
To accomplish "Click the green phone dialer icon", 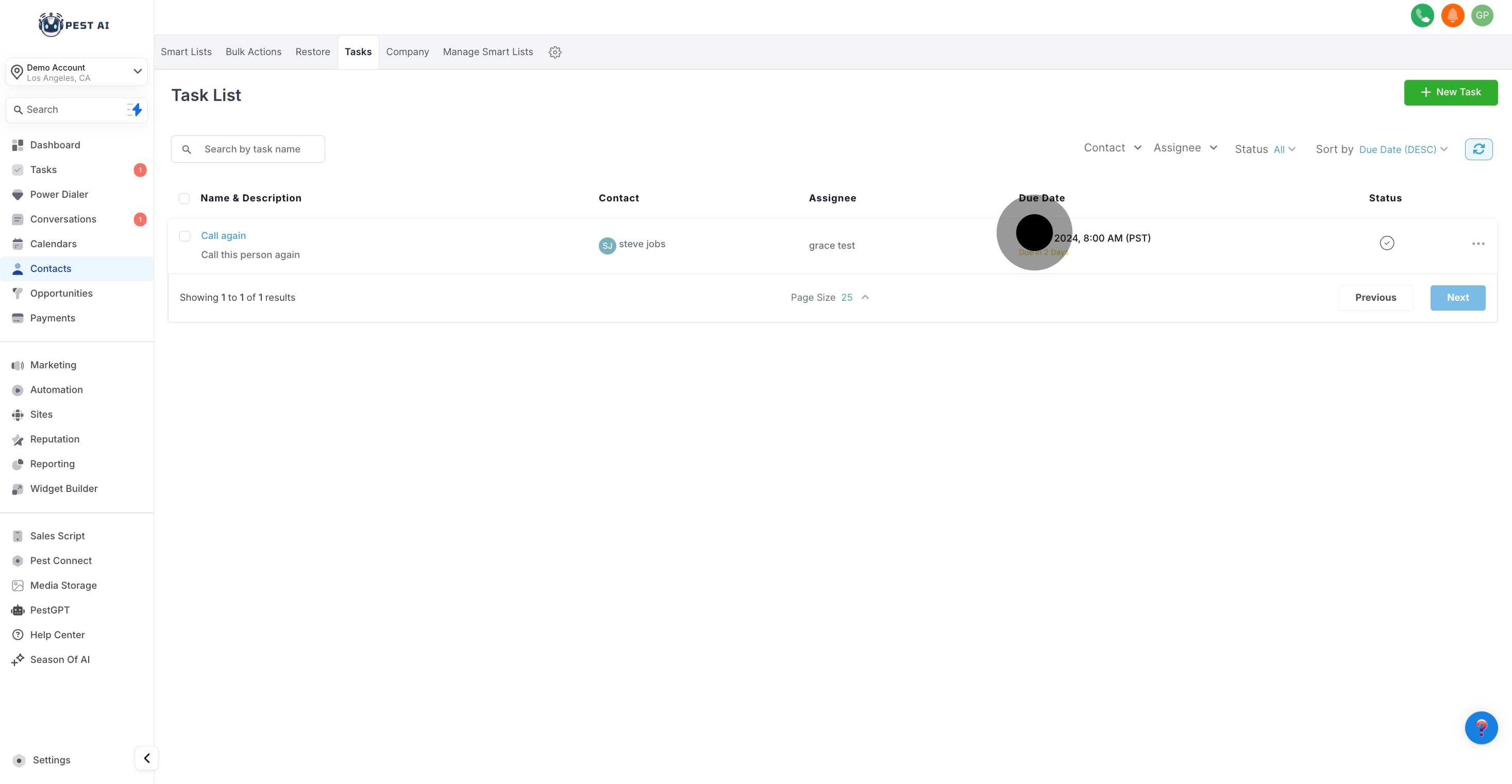I will 1422,15.
